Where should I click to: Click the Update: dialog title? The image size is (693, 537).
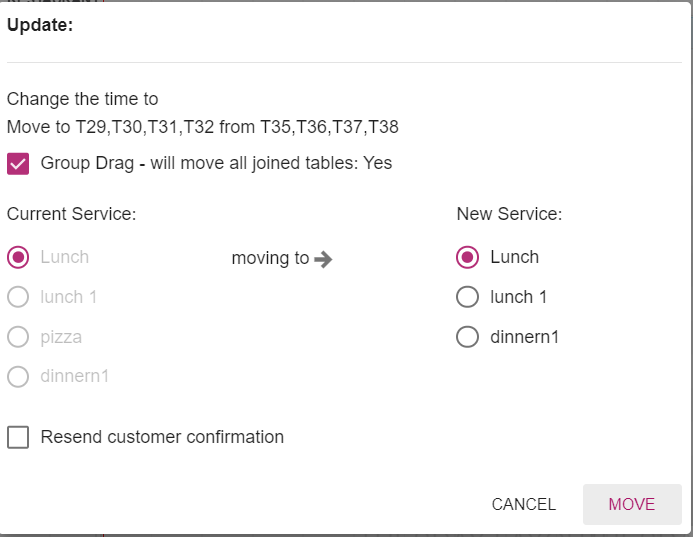pyautogui.click(x=40, y=26)
